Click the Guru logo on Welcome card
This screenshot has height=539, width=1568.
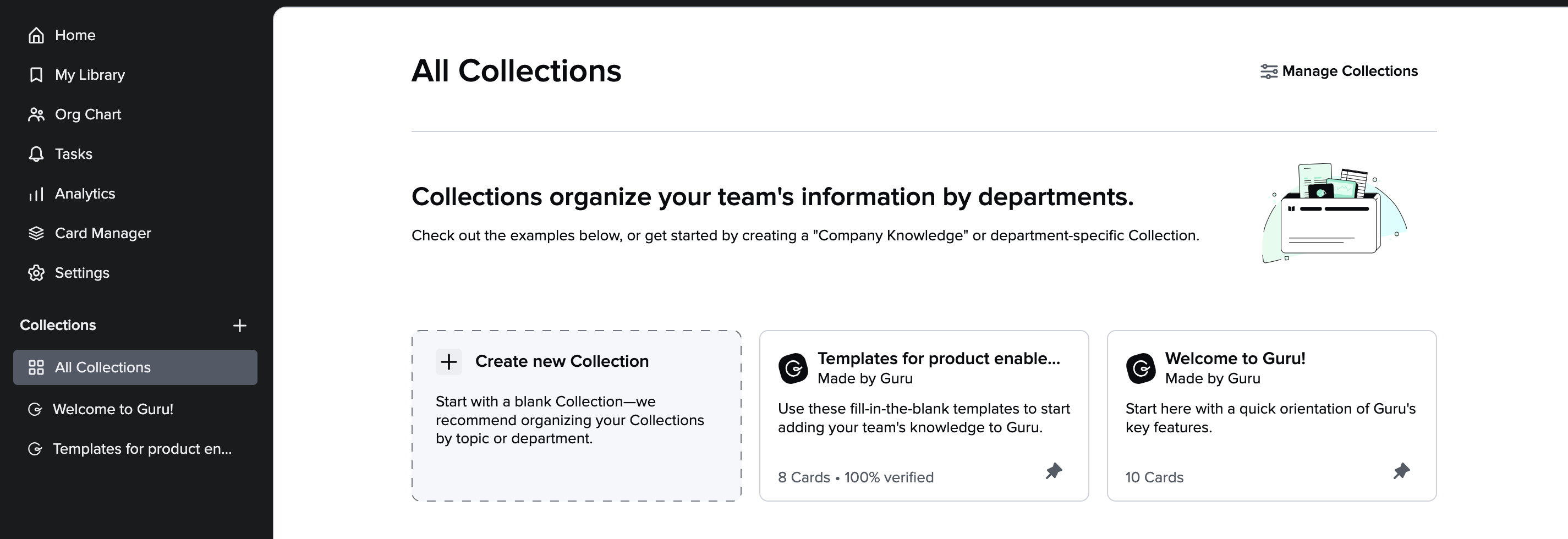(1141, 368)
